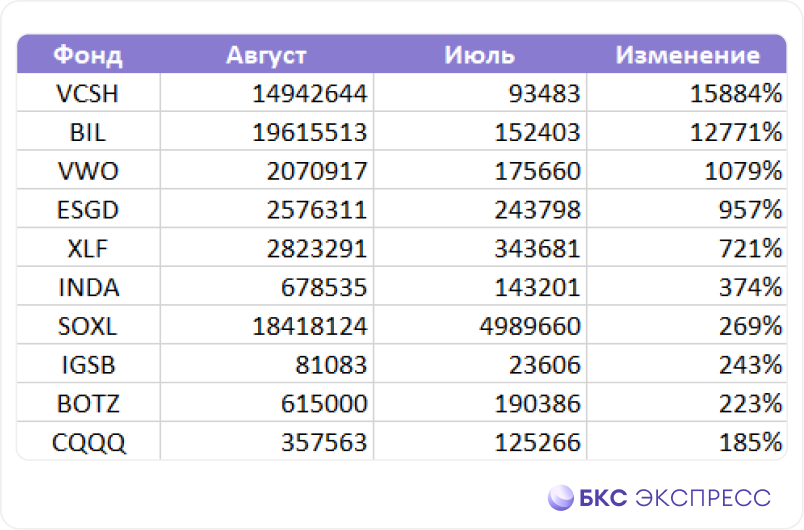Viewport: 804px width, 530px height.
Task: Click the INDA fund cell
Action: click(x=88, y=287)
